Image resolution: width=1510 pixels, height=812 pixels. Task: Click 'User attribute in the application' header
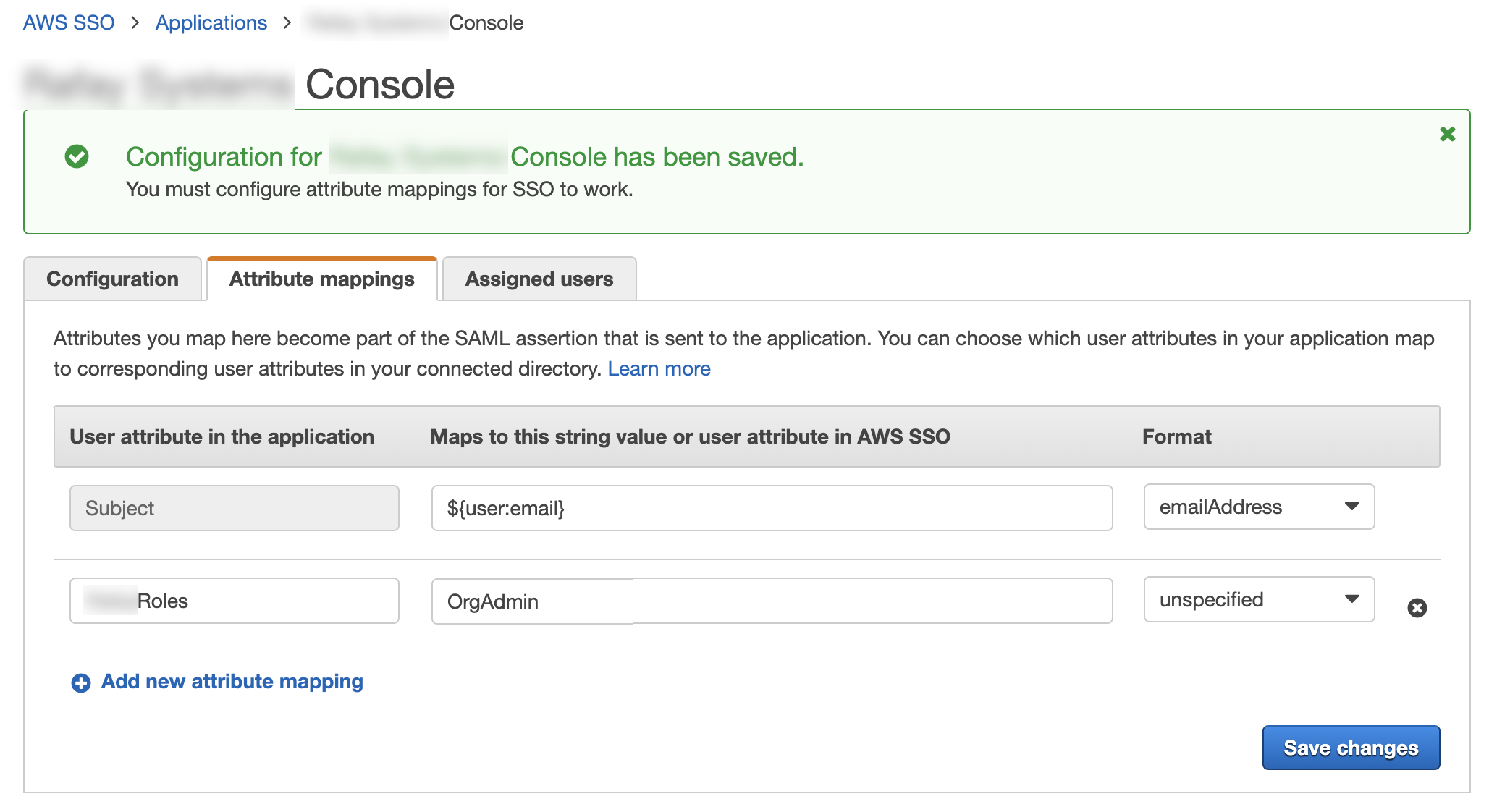point(222,436)
